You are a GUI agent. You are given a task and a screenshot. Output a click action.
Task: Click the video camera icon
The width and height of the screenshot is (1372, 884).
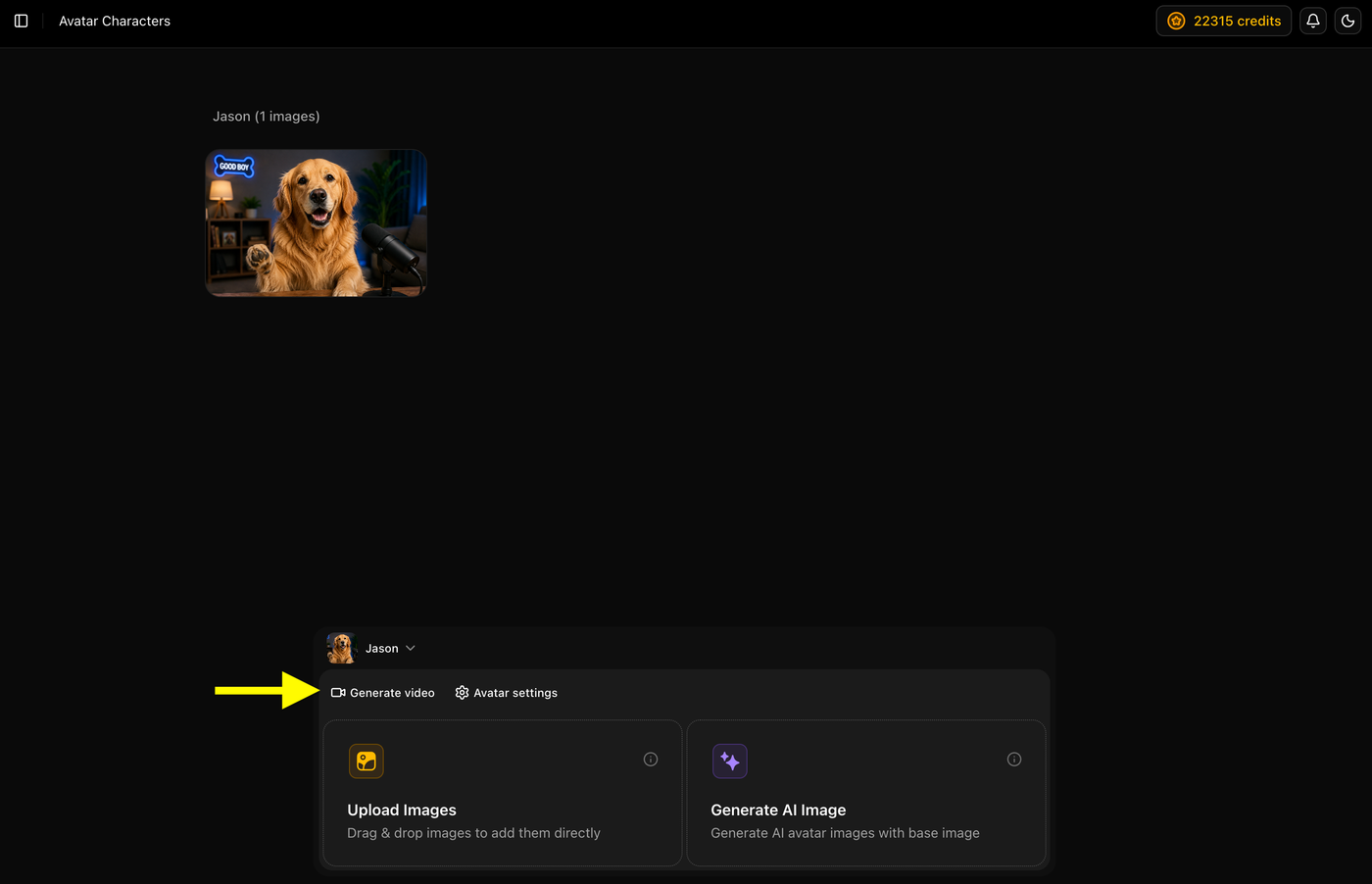338,693
